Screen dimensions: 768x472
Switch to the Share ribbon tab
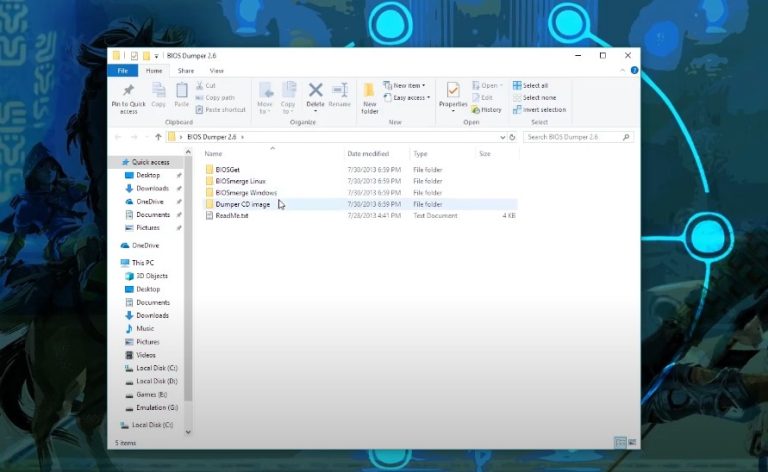pyautogui.click(x=186, y=71)
